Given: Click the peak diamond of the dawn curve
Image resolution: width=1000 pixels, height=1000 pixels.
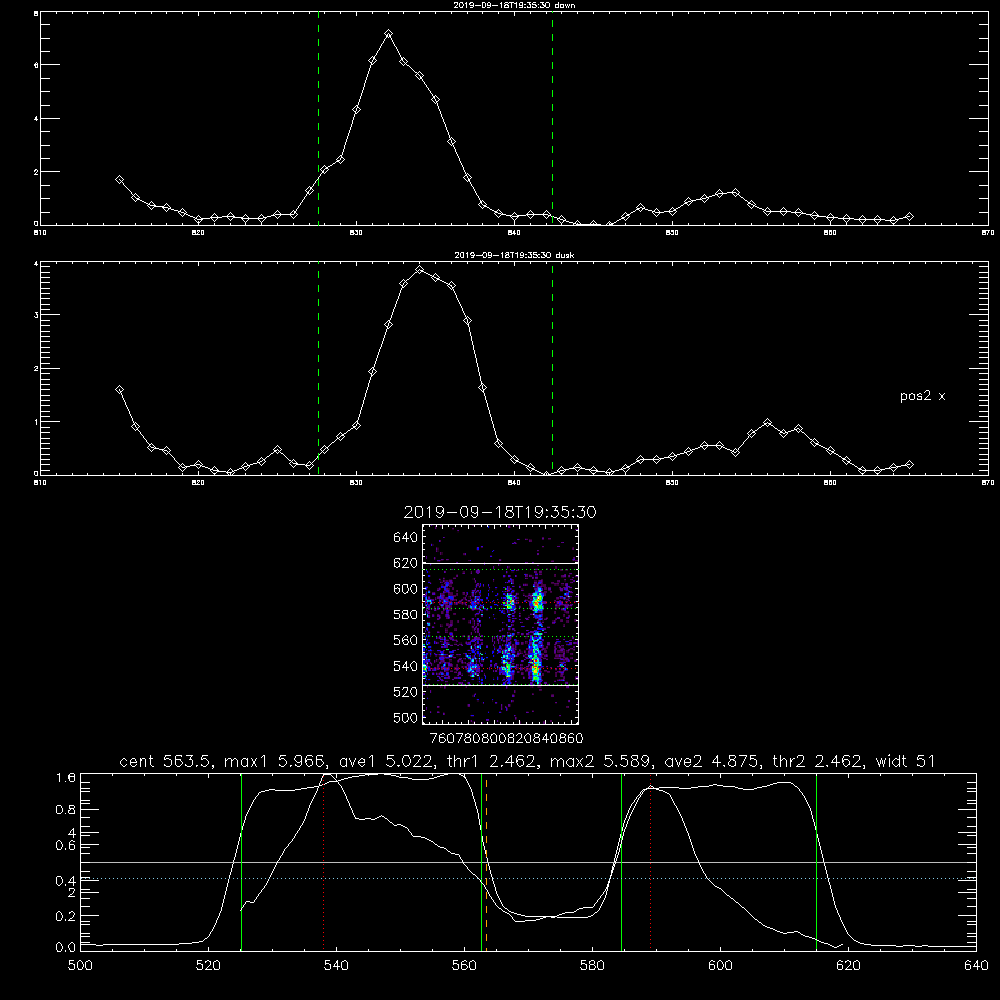Looking at the screenshot, I should click(388, 33).
